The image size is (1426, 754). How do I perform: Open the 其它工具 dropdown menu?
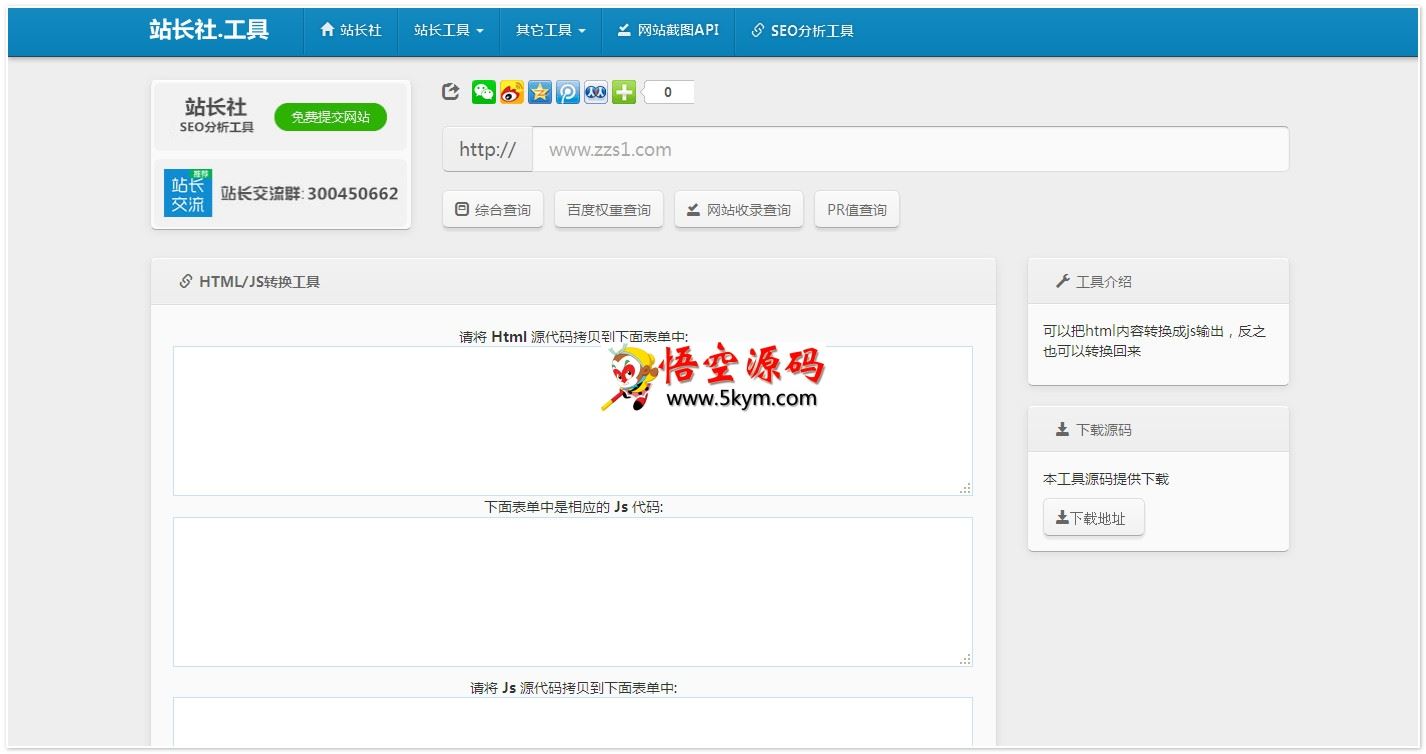pyautogui.click(x=551, y=31)
